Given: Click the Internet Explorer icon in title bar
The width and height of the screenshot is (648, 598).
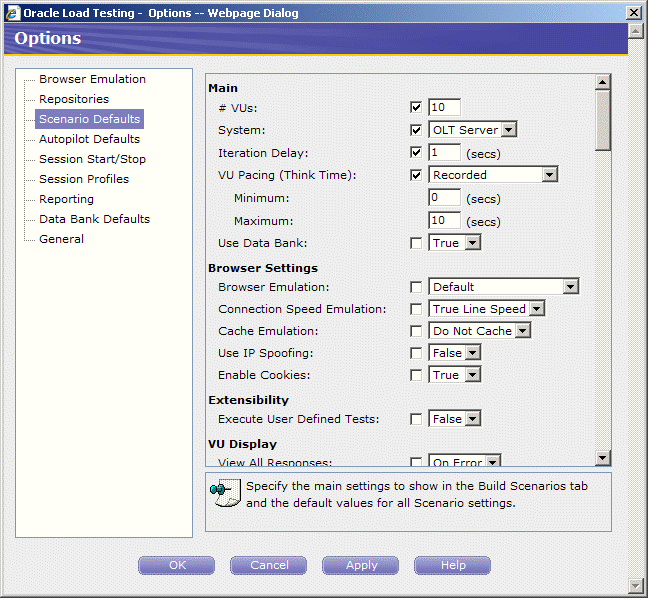Looking at the screenshot, I should [13, 13].
